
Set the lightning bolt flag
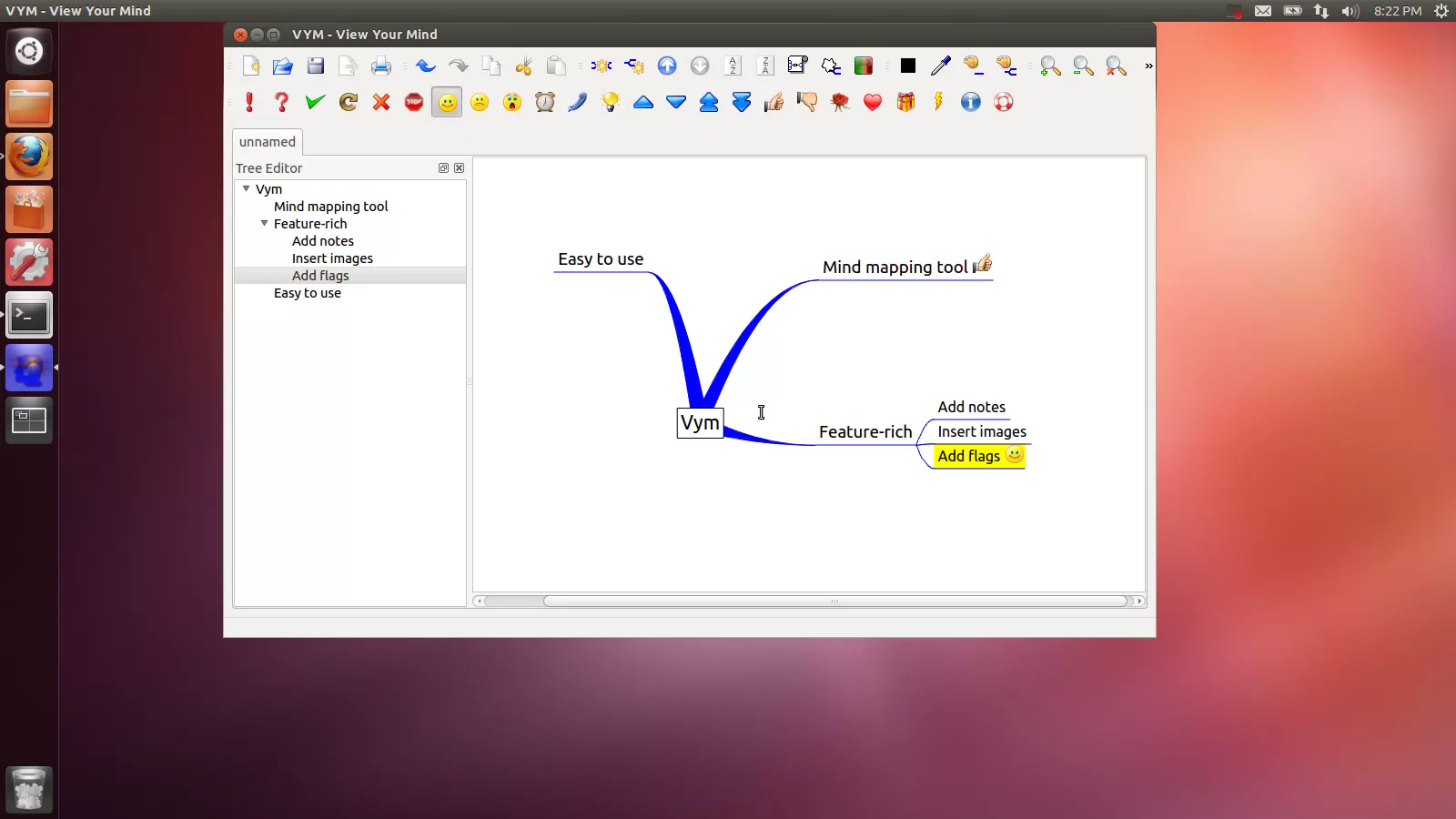pyautogui.click(x=938, y=102)
